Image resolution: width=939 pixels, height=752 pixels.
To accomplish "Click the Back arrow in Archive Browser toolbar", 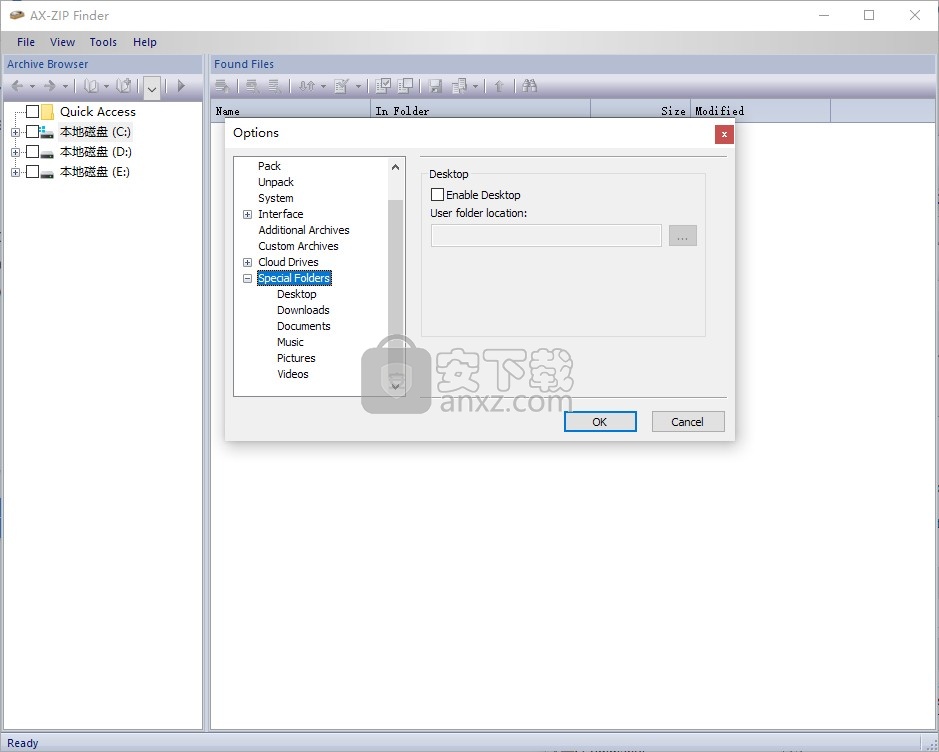I will [17, 86].
